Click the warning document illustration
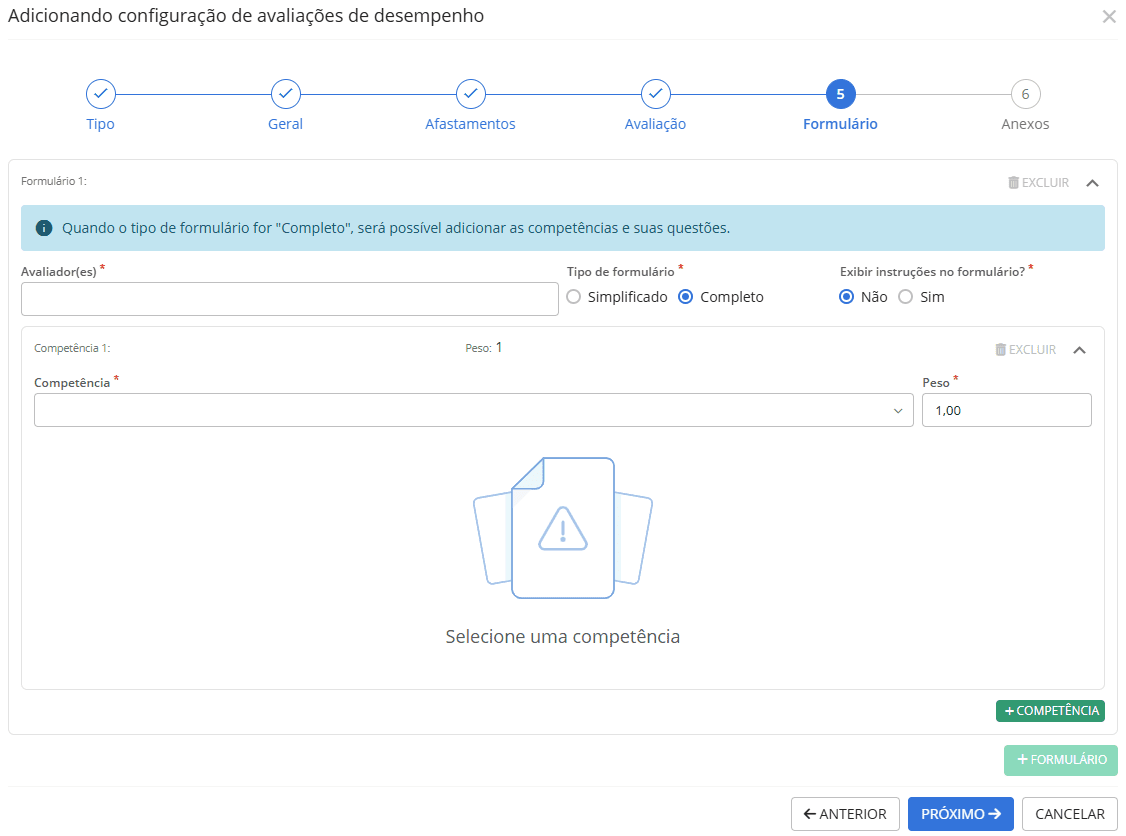Screen dimensions: 1126x836 coord(563,528)
